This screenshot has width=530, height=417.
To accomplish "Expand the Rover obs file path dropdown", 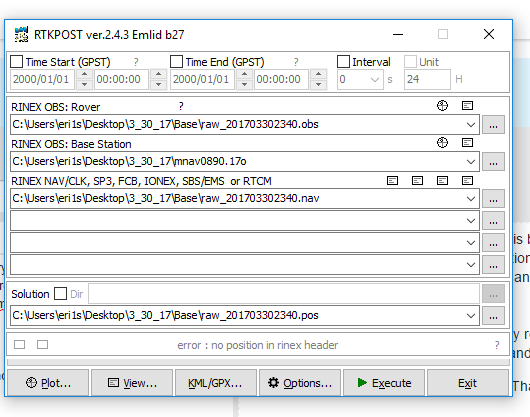I will click(x=471, y=125).
